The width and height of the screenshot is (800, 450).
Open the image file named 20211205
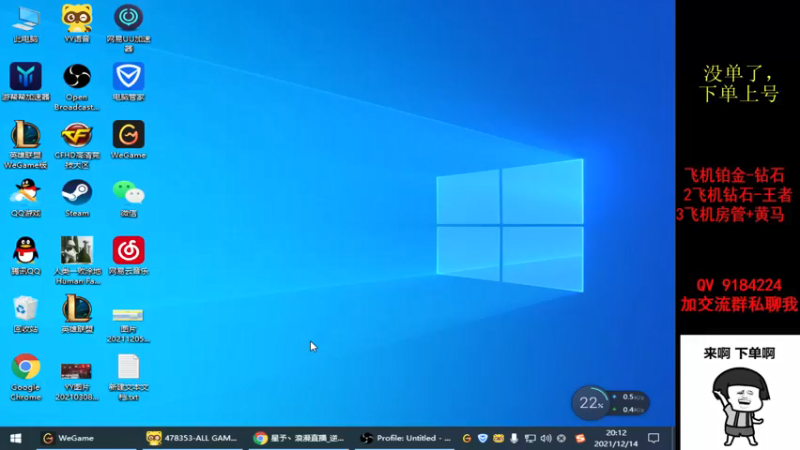(128, 325)
